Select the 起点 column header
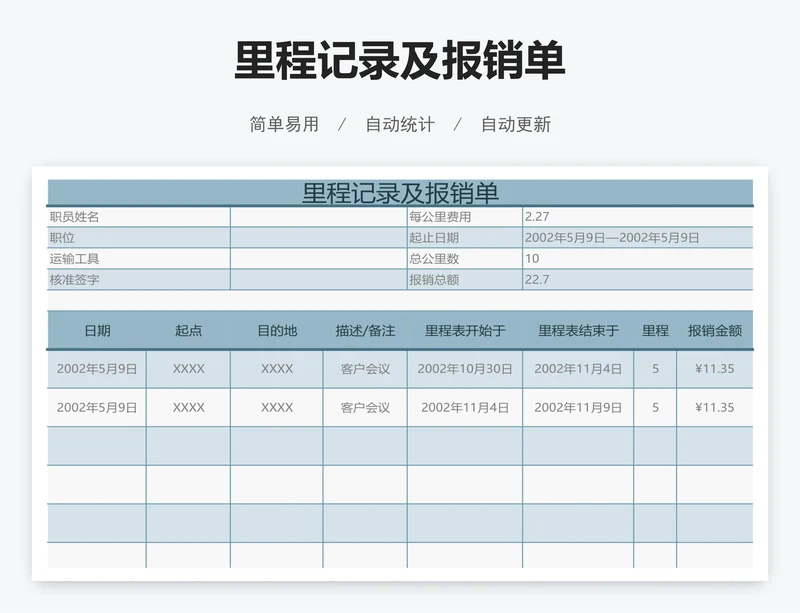This screenshot has width=800, height=613. pos(188,331)
